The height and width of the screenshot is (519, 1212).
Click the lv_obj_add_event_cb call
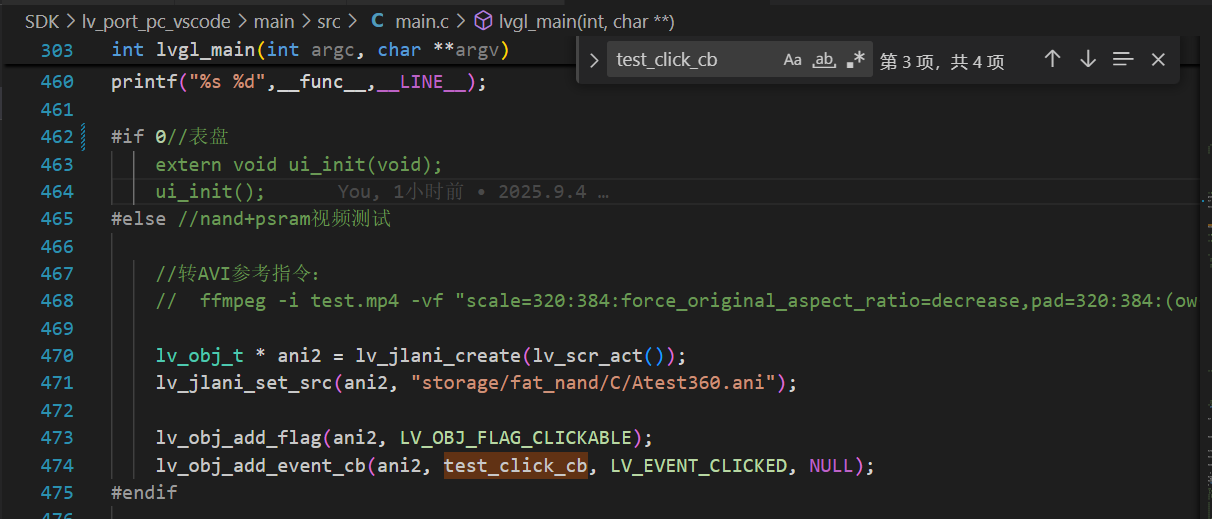[260, 465]
